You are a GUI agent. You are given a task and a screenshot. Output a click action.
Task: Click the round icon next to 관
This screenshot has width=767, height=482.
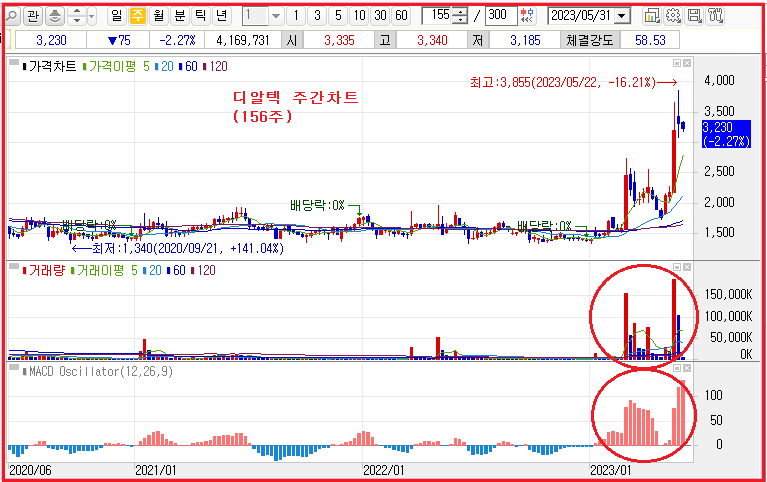tap(54, 16)
